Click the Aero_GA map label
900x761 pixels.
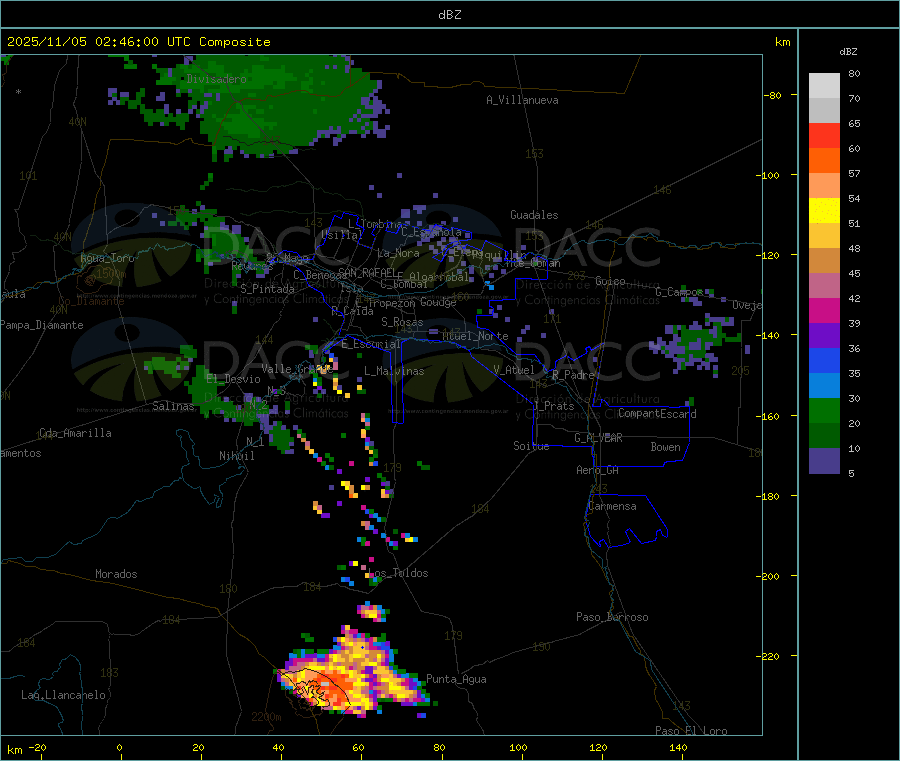tap(598, 470)
